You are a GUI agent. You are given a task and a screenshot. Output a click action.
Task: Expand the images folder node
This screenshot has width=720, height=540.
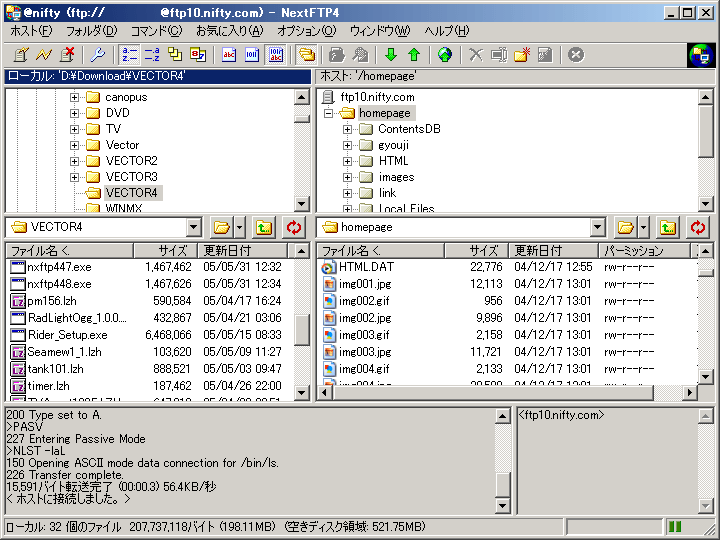[x=347, y=177]
